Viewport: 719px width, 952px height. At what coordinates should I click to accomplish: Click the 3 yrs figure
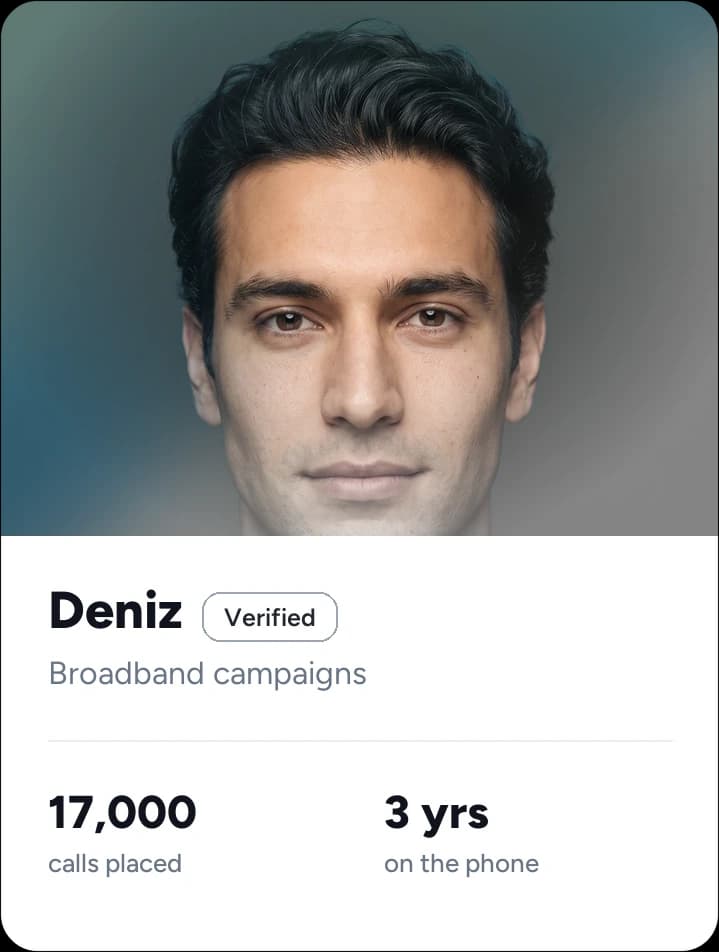[436, 814]
